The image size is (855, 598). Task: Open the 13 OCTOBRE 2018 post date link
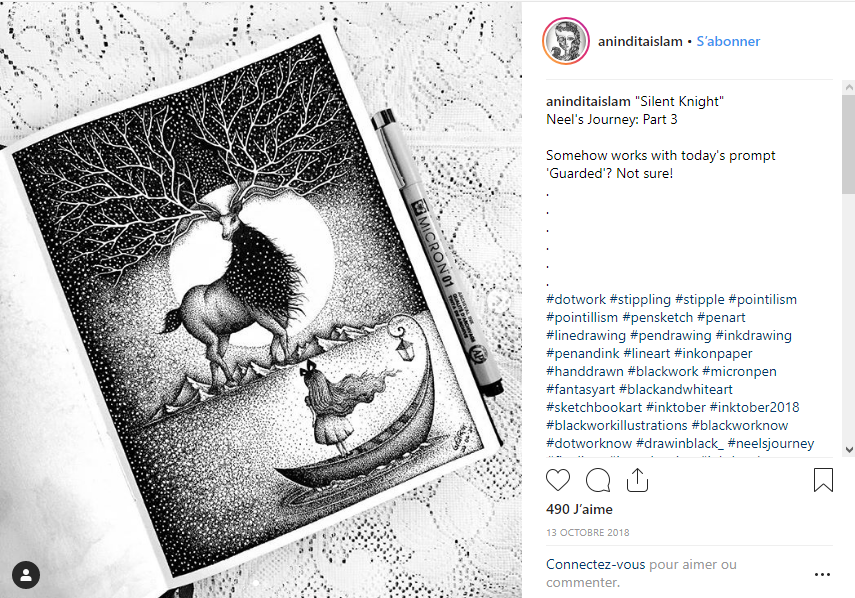[x=588, y=533]
